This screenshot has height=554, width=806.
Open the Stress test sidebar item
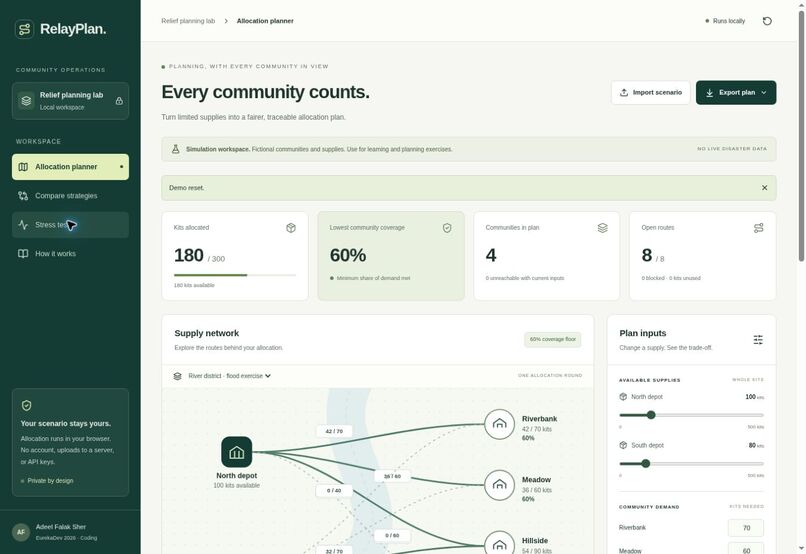pos(70,225)
